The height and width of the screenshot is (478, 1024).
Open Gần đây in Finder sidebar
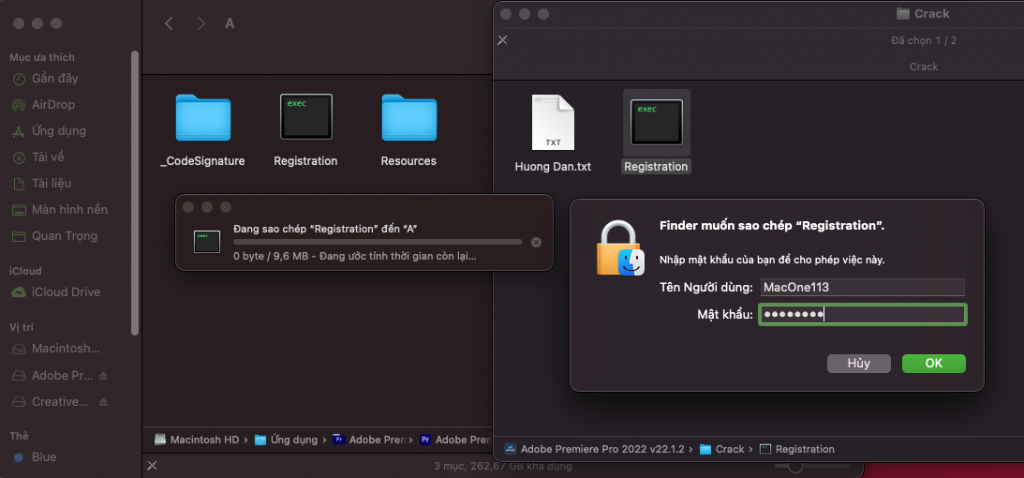click(55, 78)
